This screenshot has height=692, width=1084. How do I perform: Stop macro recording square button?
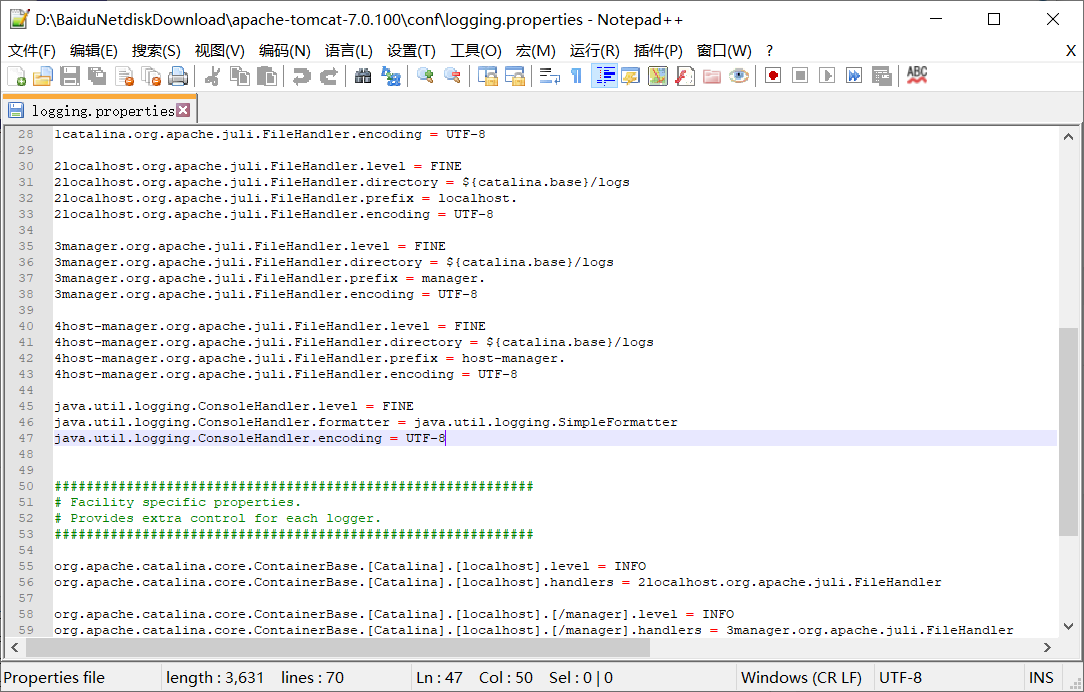[800, 76]
